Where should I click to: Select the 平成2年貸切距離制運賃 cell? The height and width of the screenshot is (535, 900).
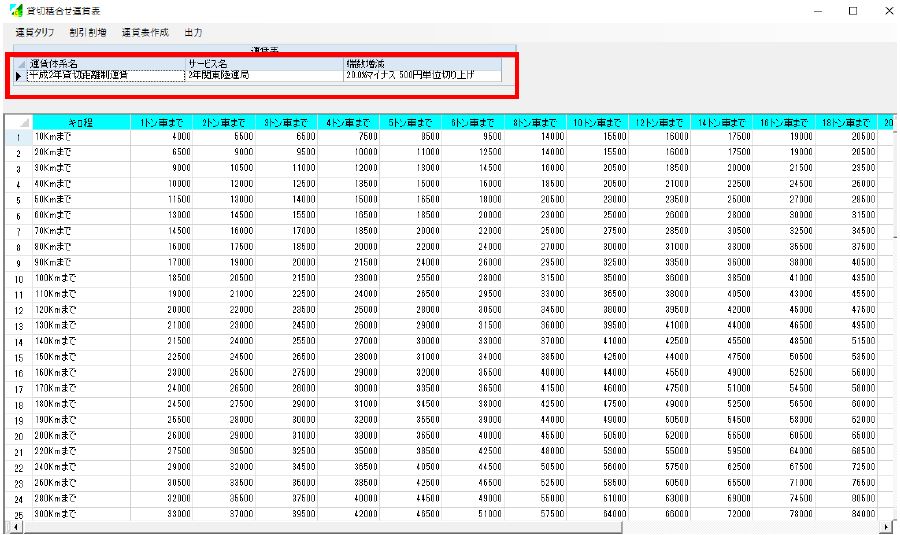pyautogui.click(x=106, y=75)
